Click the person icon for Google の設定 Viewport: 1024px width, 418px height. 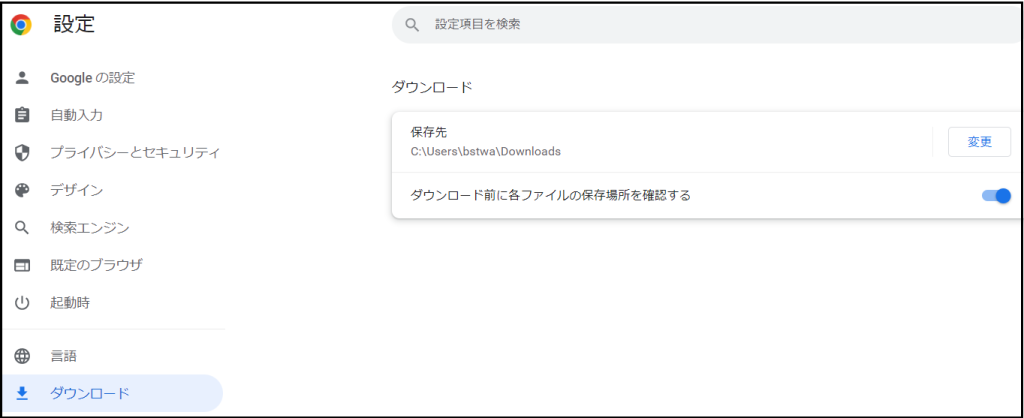tap(22, 78)
